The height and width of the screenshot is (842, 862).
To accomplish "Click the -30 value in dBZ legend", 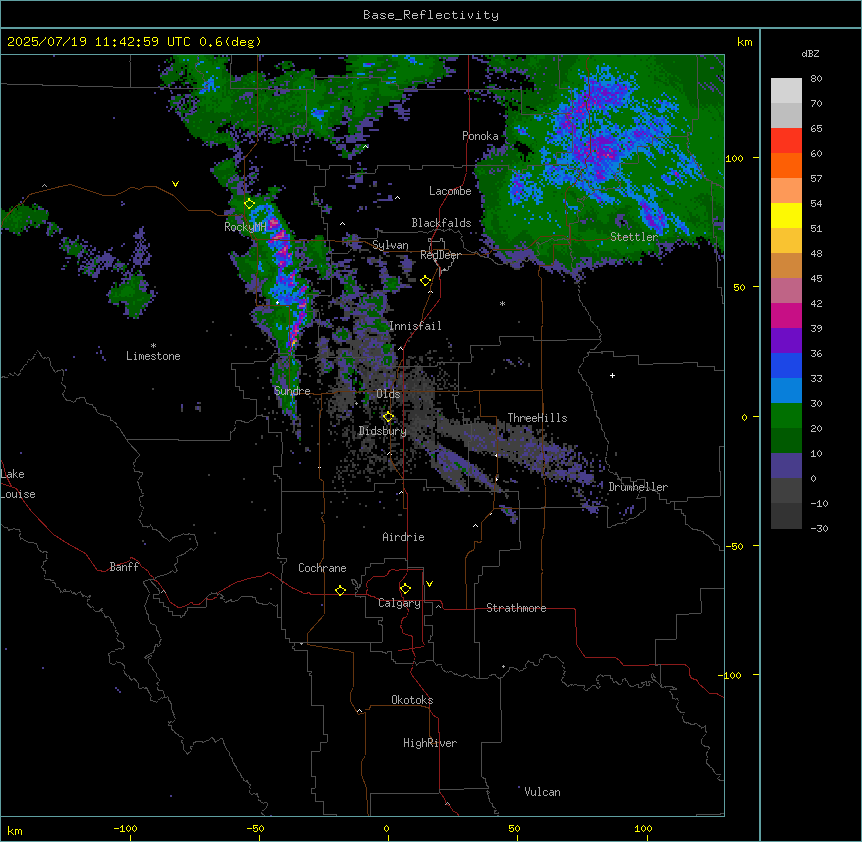I will point(819,528).
